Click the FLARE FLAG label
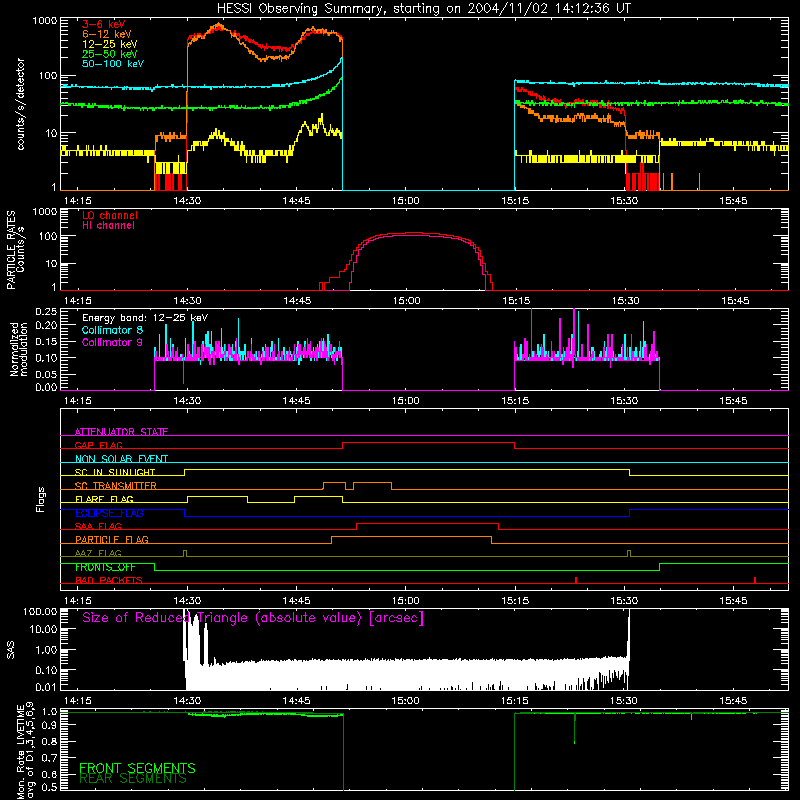The height and width of the screenshot is (800, 800). click(x=104, y=499)
